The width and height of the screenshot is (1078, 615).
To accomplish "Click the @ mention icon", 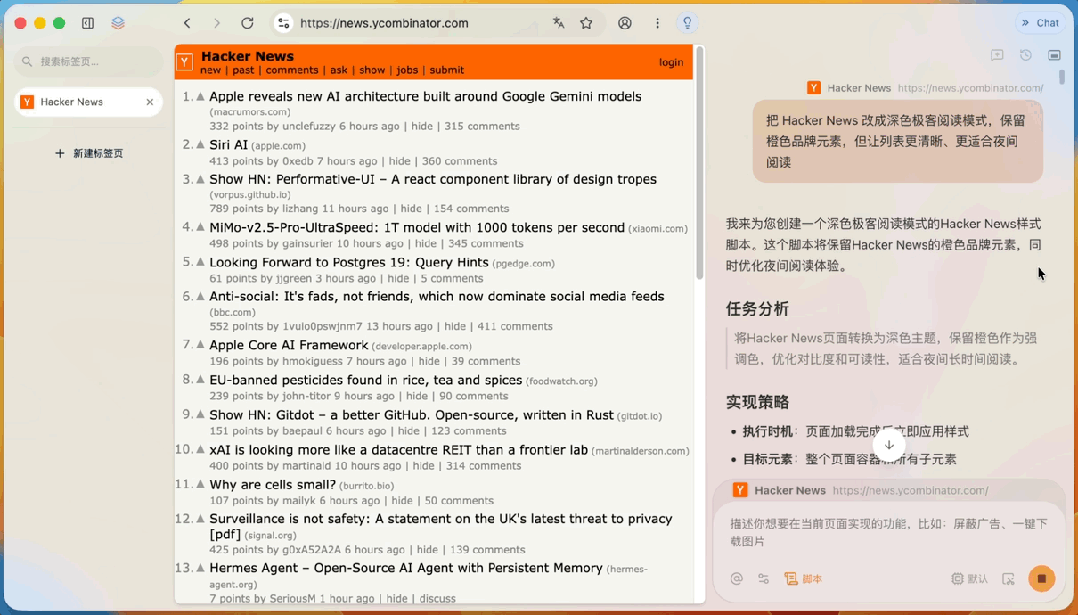I will 736,579.
